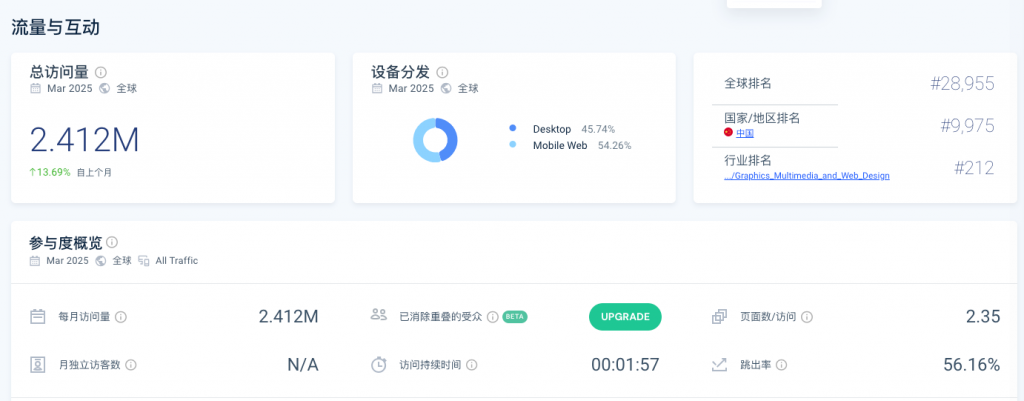Viewport: 1024px width, 401px height.
Task: Click info icon next to 设备分发
Action: (x=442, y=72)
